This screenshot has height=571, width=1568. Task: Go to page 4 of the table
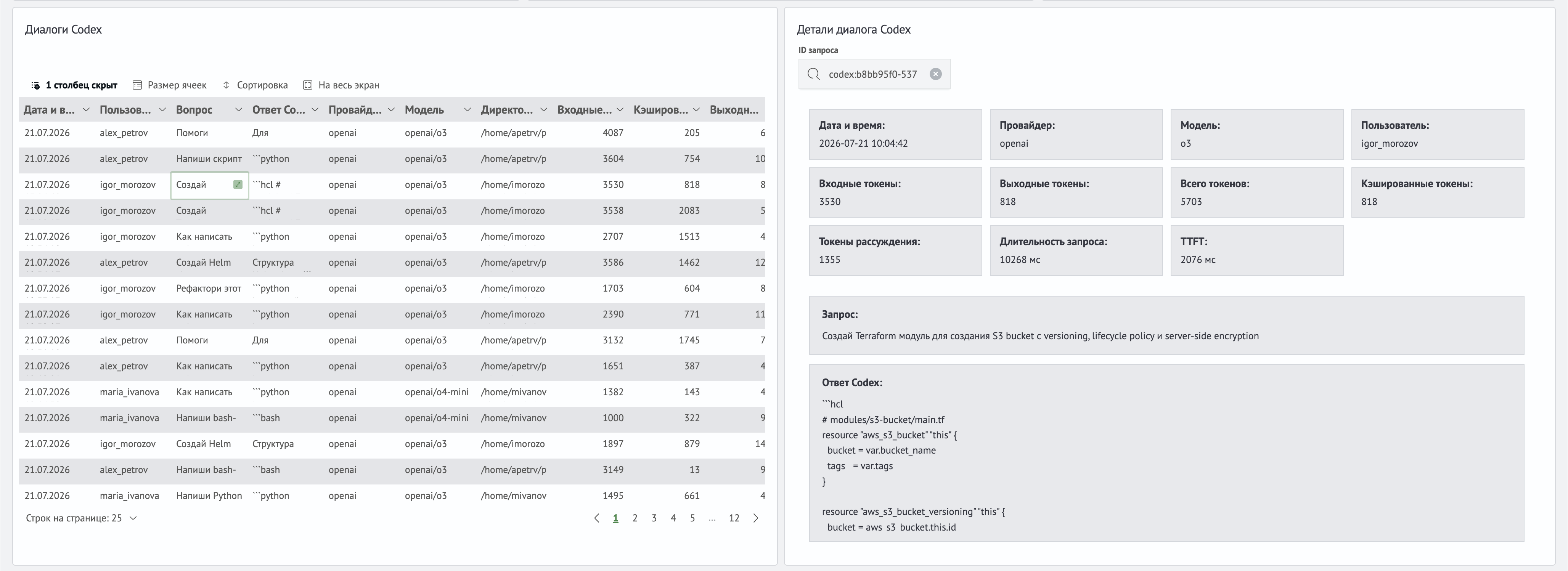(673, 518)
